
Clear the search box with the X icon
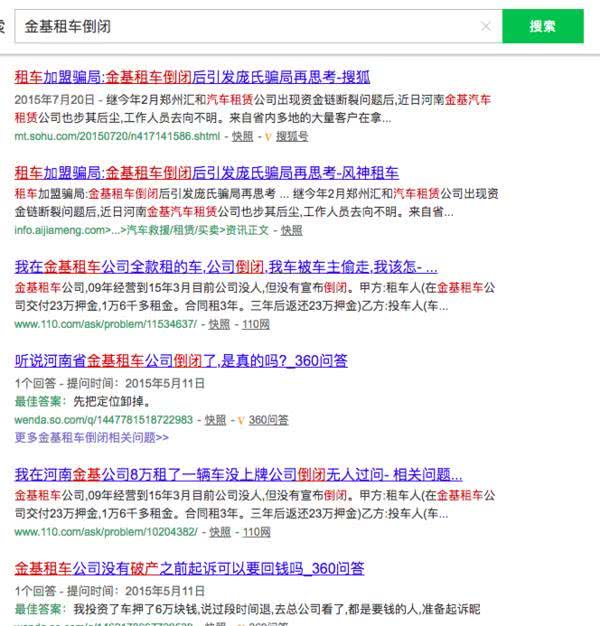(486, 27)
